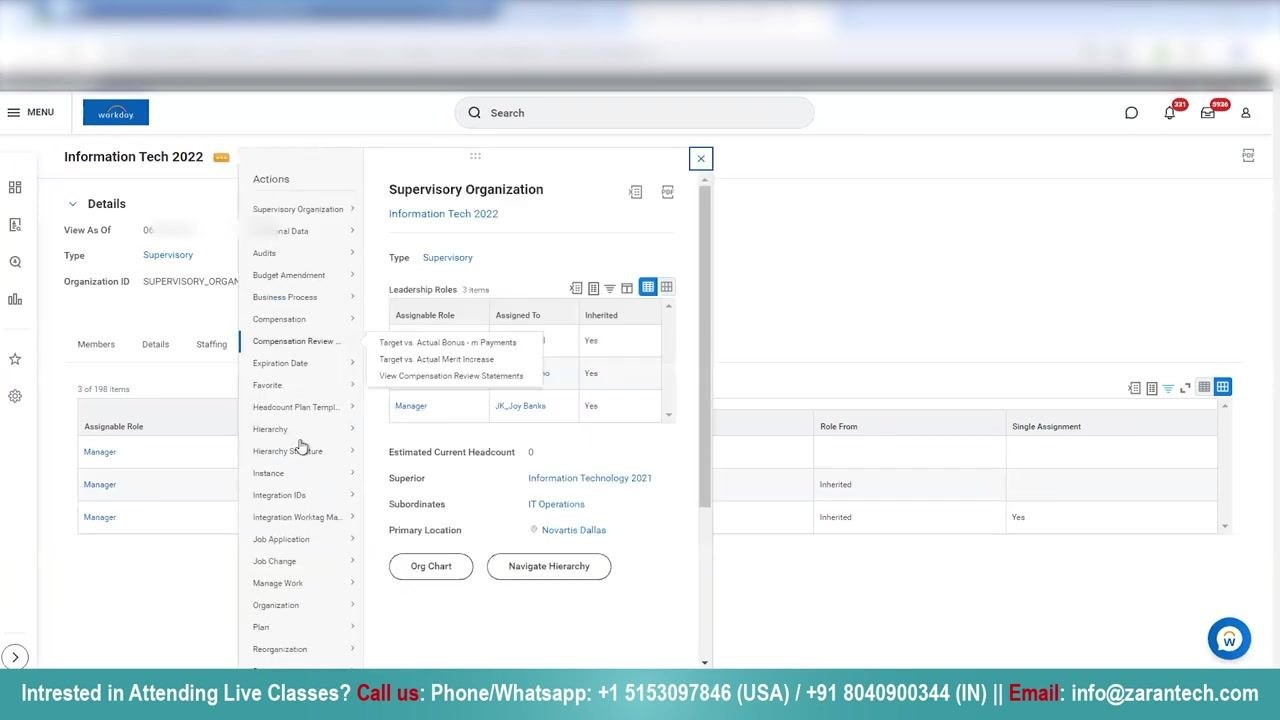This screenshot has width=1280, height=720.
Task: Open the dashboard icon in left sidebar
Action: (x=15, y=187)
